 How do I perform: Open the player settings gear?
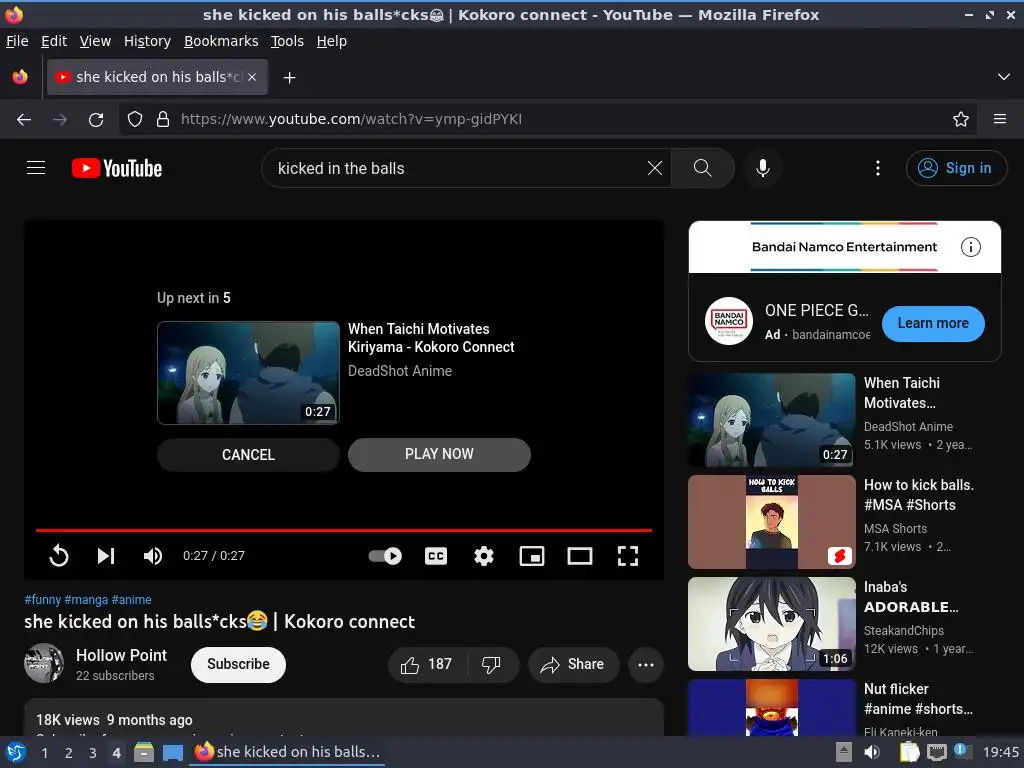[484, 556]
